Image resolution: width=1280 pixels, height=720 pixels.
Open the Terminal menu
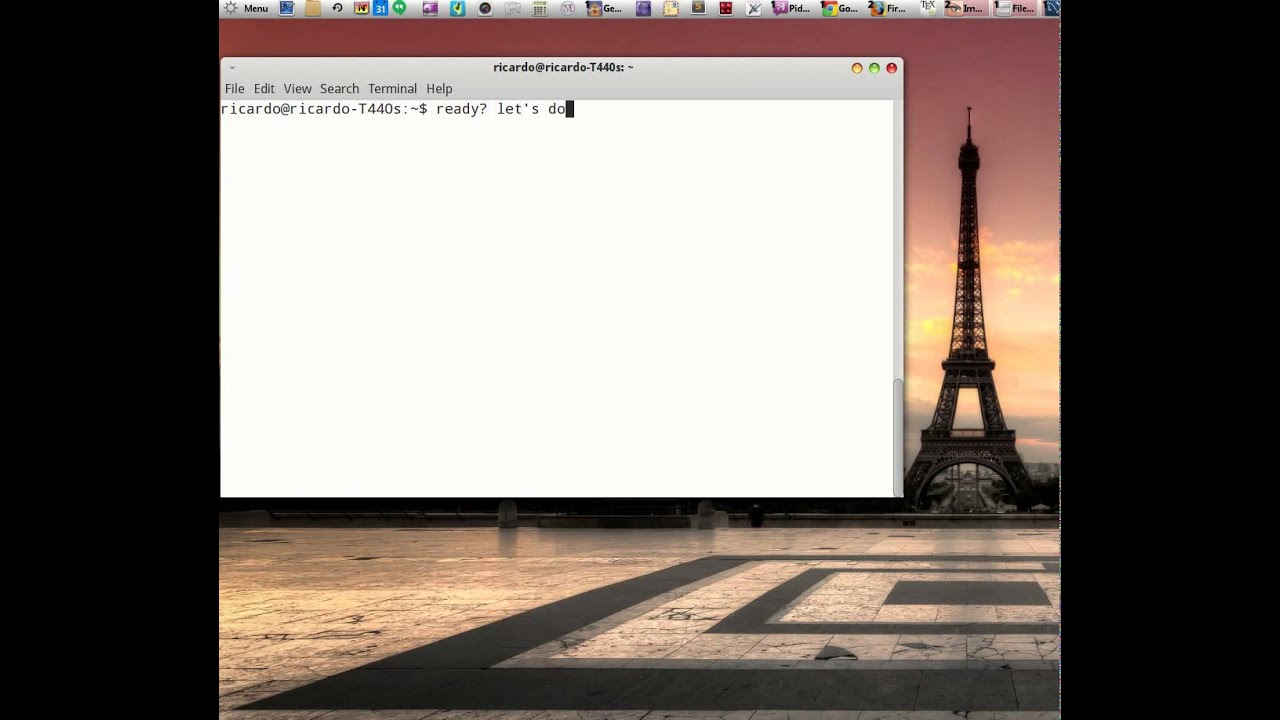pos(392,89)
